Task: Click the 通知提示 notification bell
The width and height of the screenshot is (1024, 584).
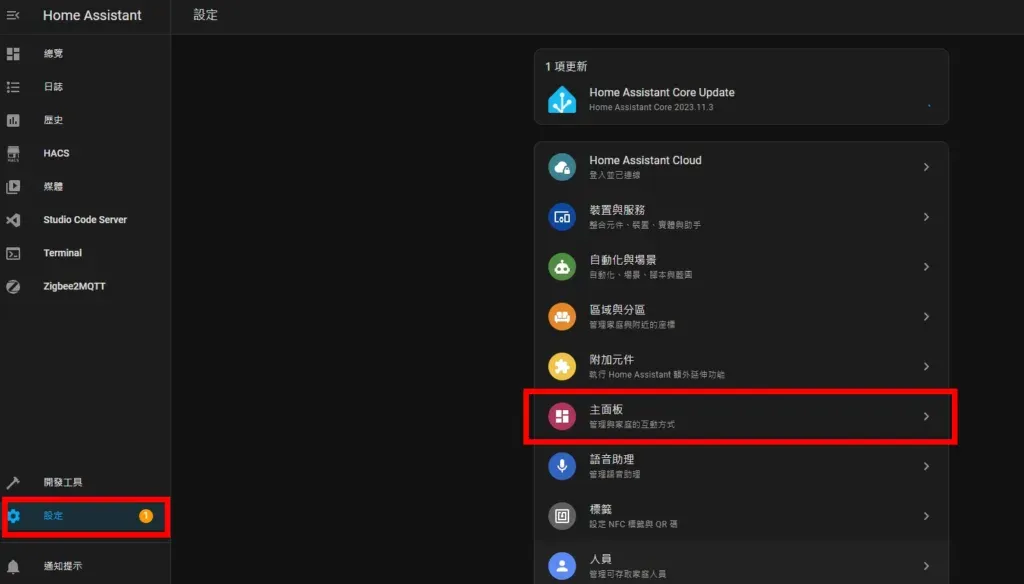Action: coord(12,564)
